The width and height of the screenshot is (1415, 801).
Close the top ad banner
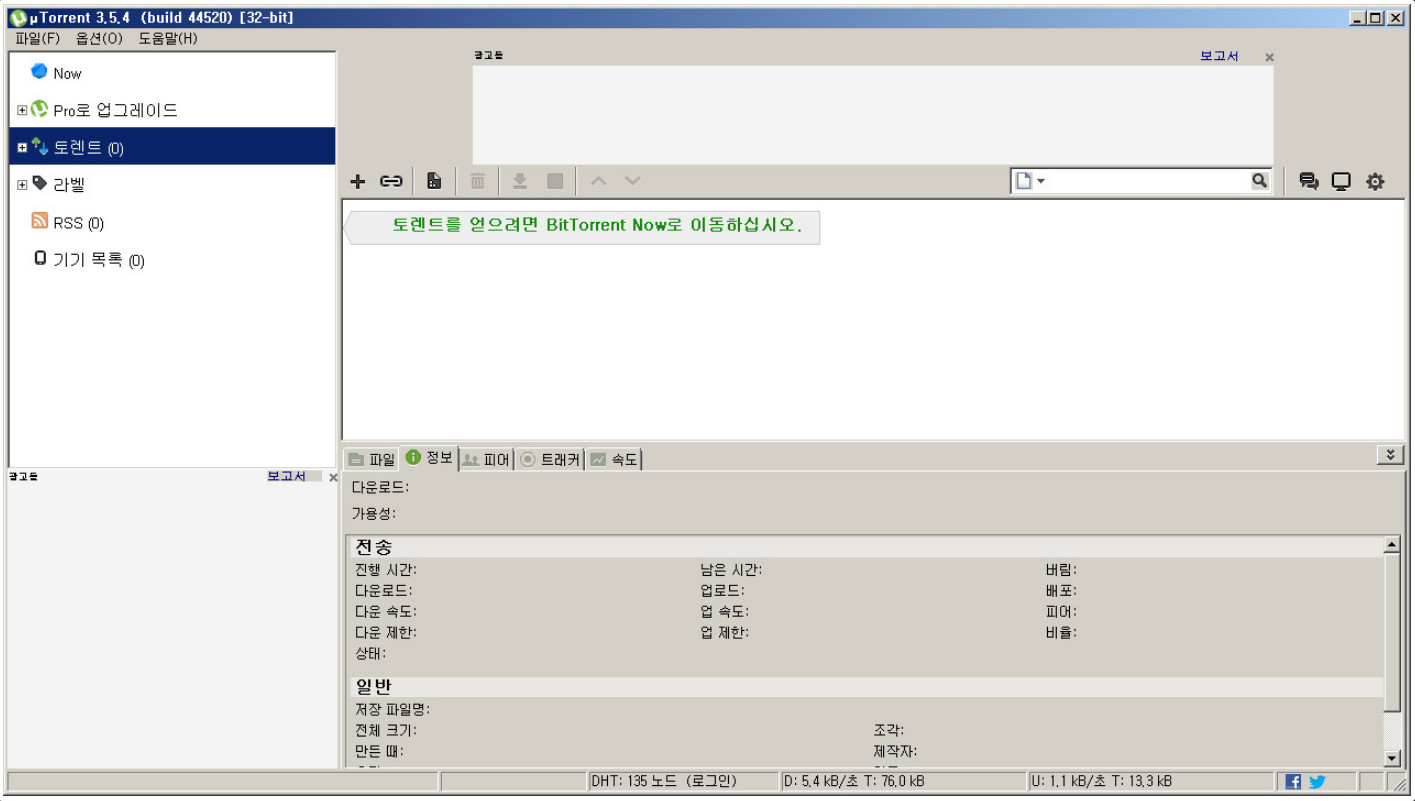point(1269,57)
